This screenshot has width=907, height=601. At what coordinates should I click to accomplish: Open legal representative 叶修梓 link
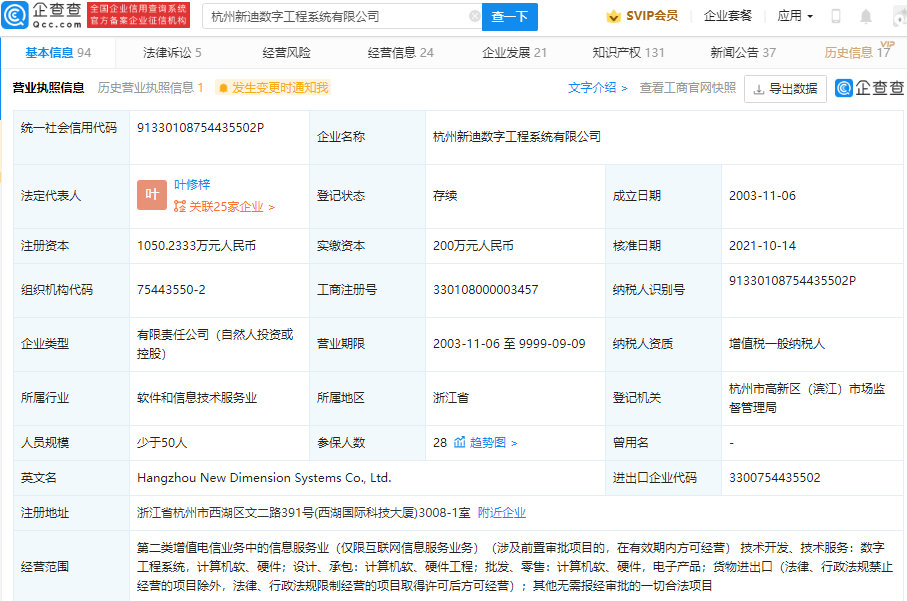[192, 185]
